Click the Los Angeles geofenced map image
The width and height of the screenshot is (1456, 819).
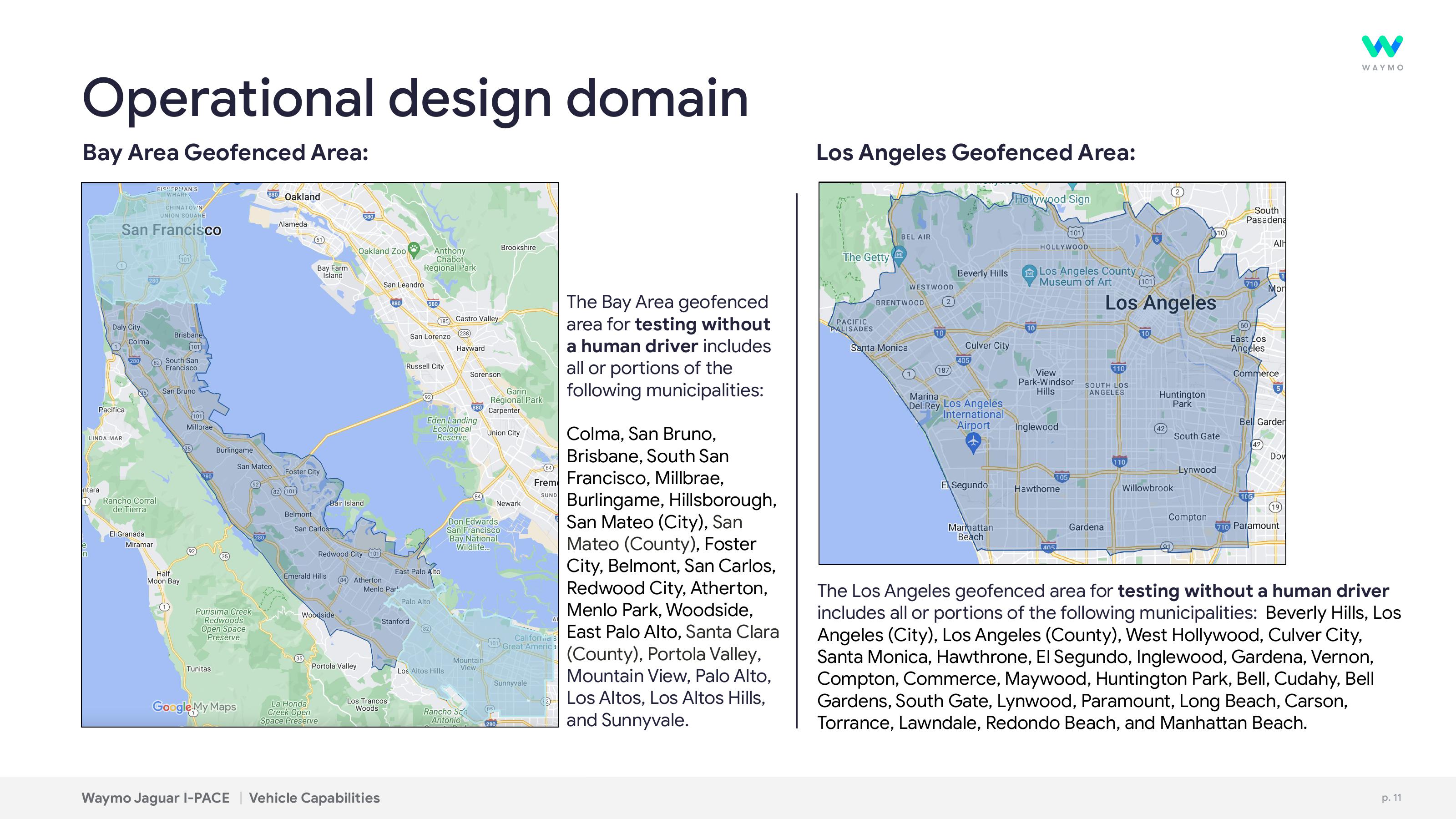click(1052, 373)
